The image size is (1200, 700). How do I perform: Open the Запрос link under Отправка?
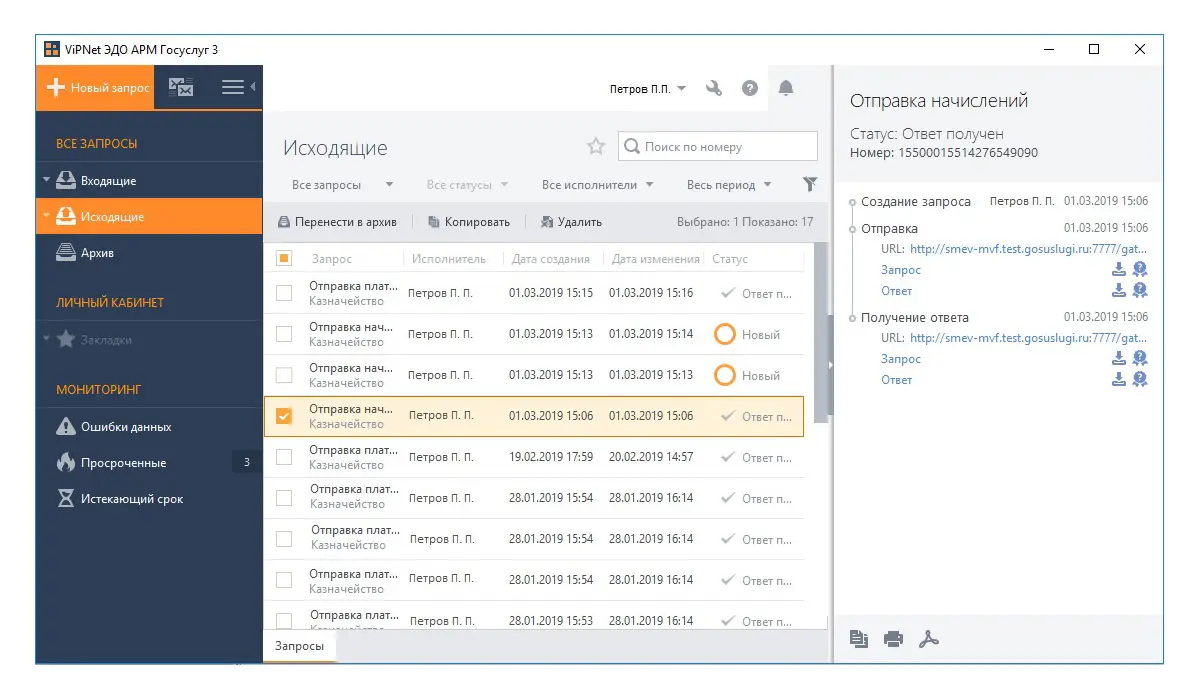pos(901,270)
